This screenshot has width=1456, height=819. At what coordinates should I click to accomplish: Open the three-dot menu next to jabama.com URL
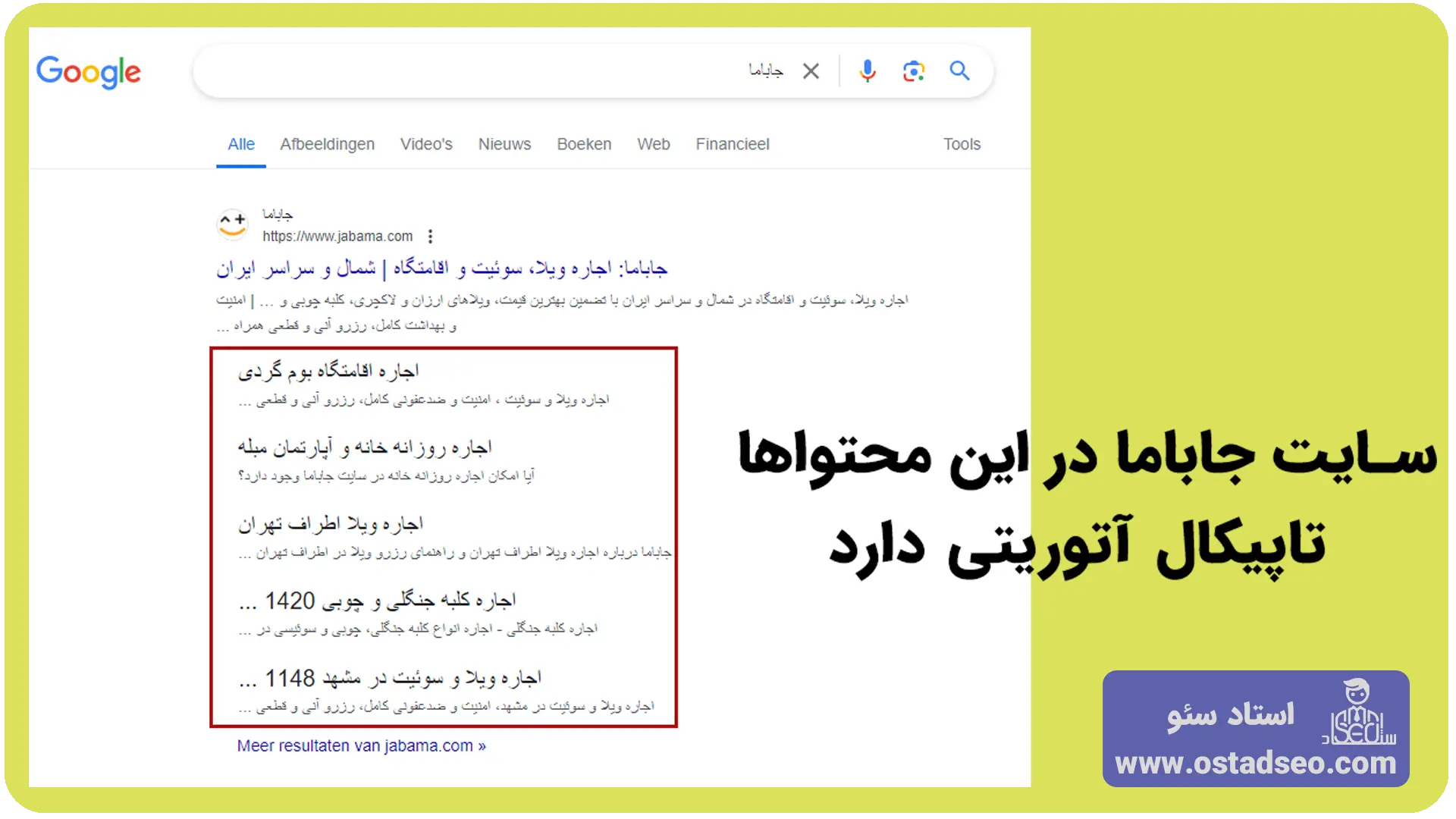(x=430, y=237)
